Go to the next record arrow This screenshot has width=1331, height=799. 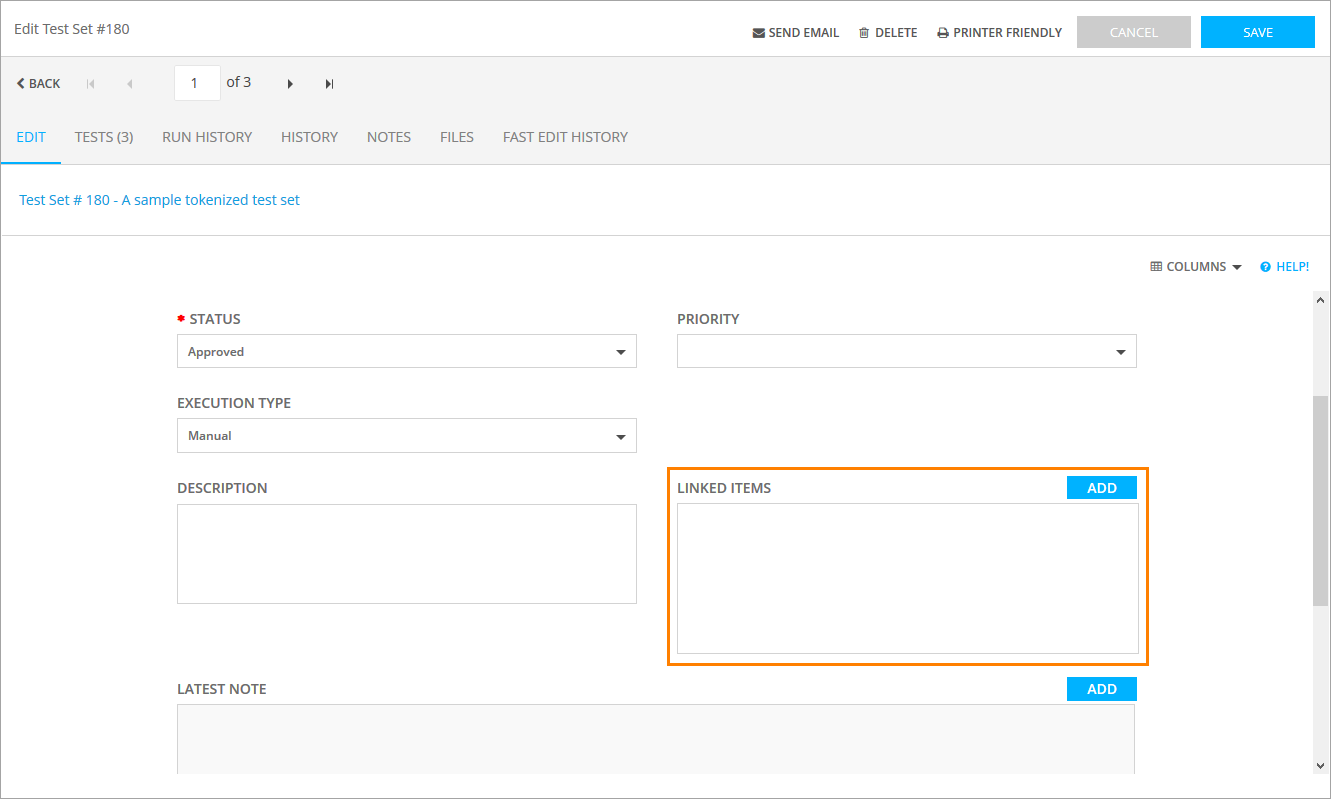290,84
